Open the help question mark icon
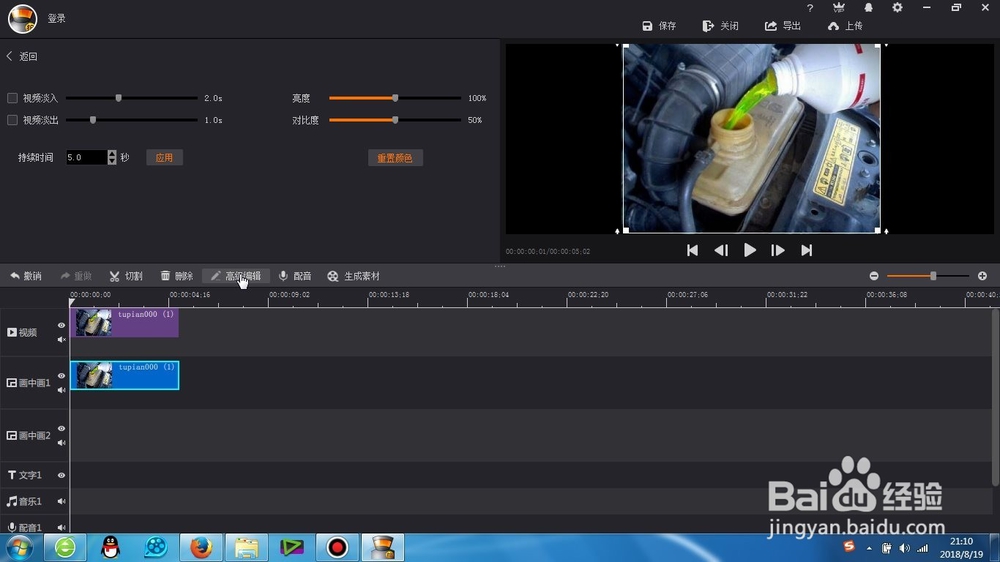The image size is (1000, 562). 810,8
